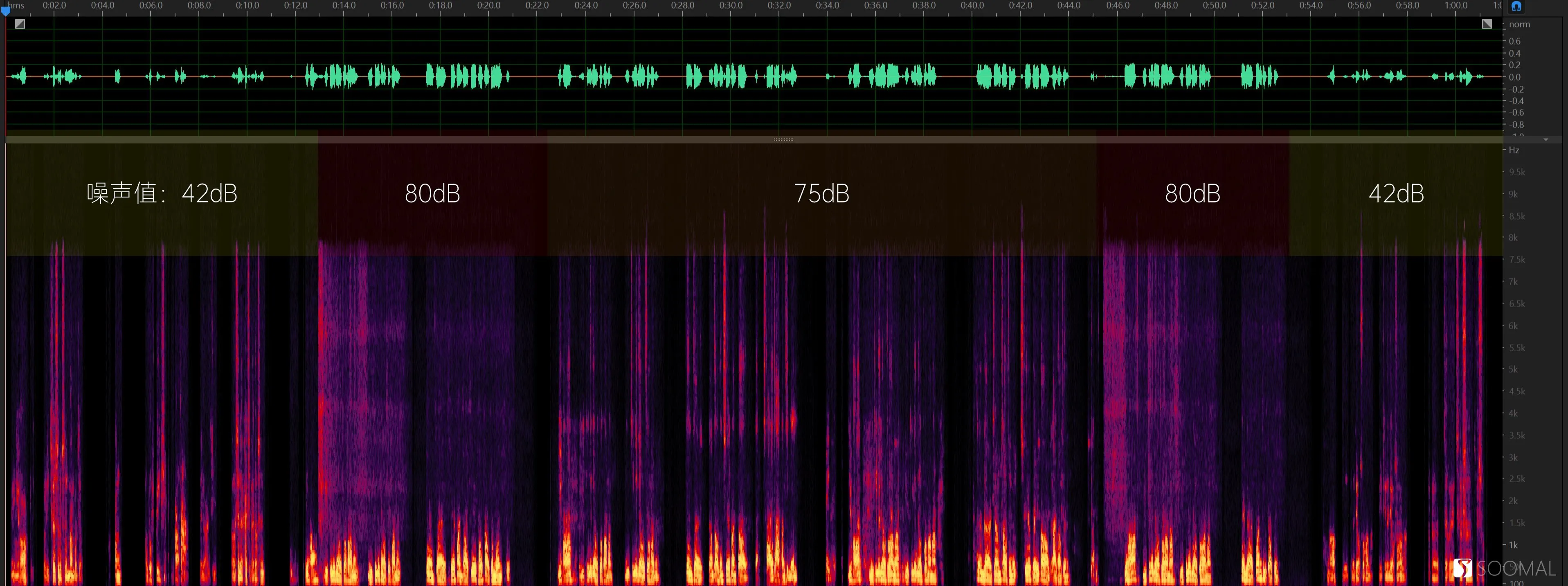Toggle the blue snapping magnet icon
Viewport: 1568px width, 586px height.
pos(1516,6)
